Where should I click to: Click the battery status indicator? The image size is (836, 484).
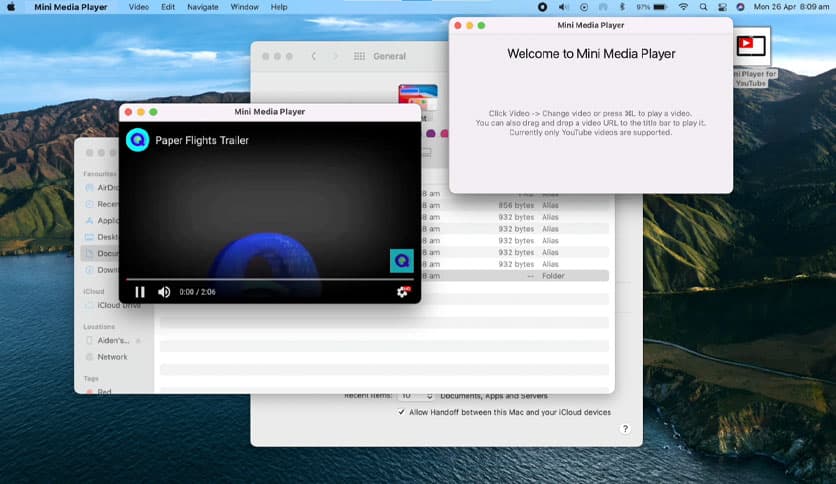[x=652, y=7]
